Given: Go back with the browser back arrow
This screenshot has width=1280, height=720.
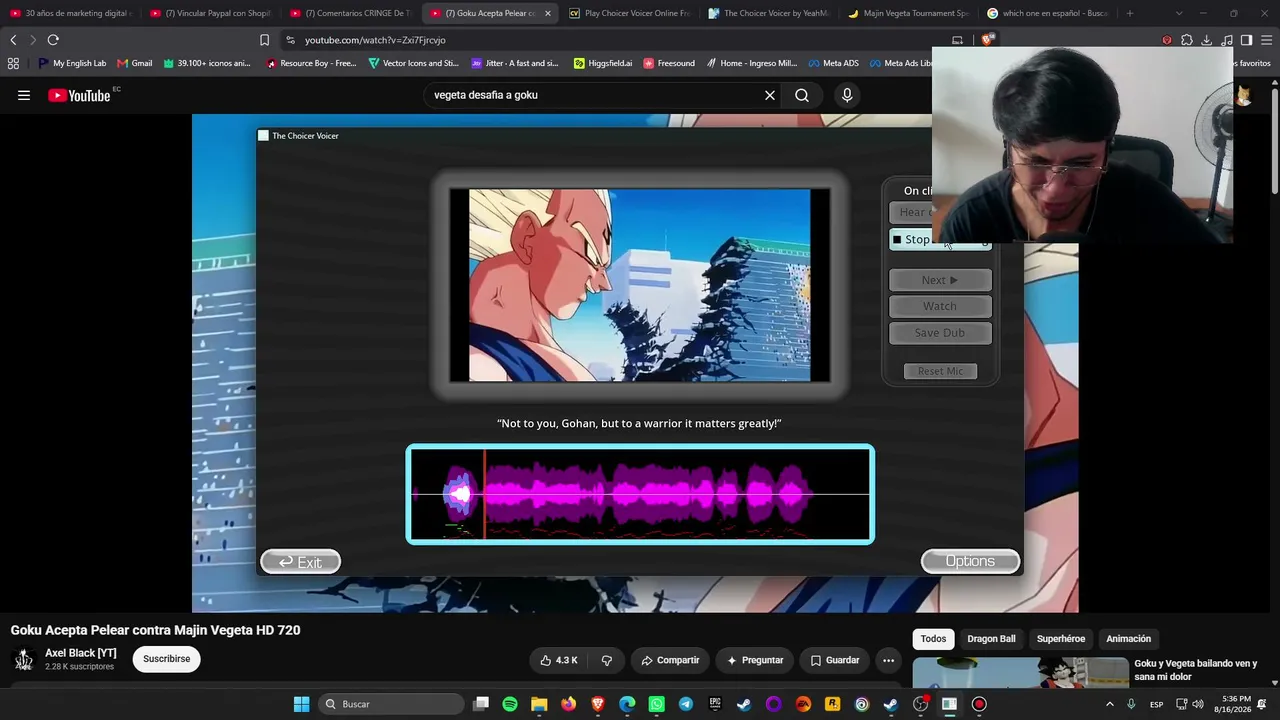Looking at the screenshot, I should (13, 40).
